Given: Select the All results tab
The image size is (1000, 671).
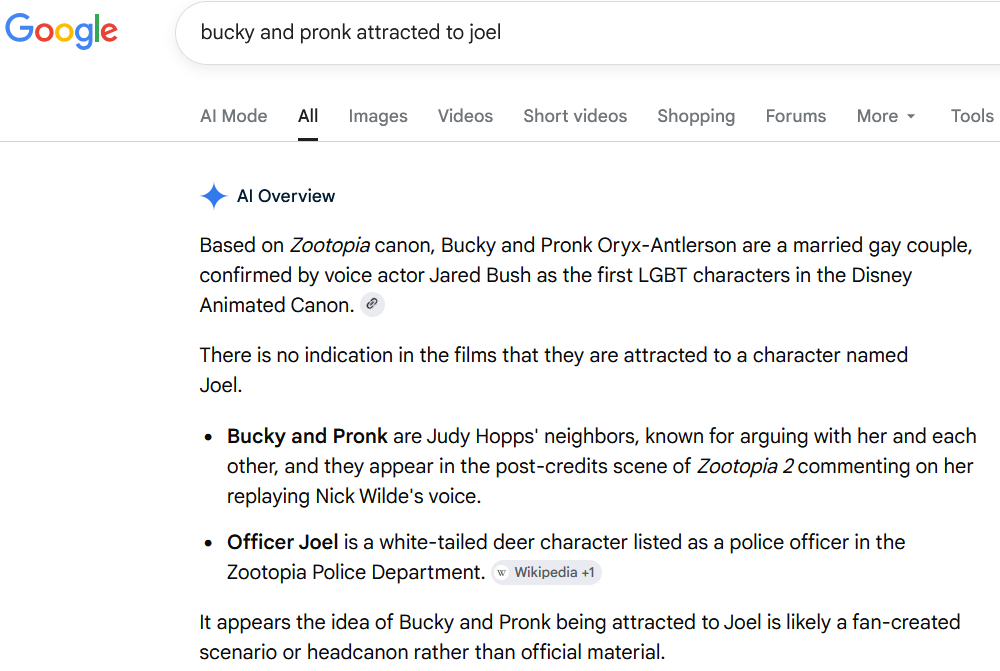Looking at the screenshot, I should click(308, 116).
